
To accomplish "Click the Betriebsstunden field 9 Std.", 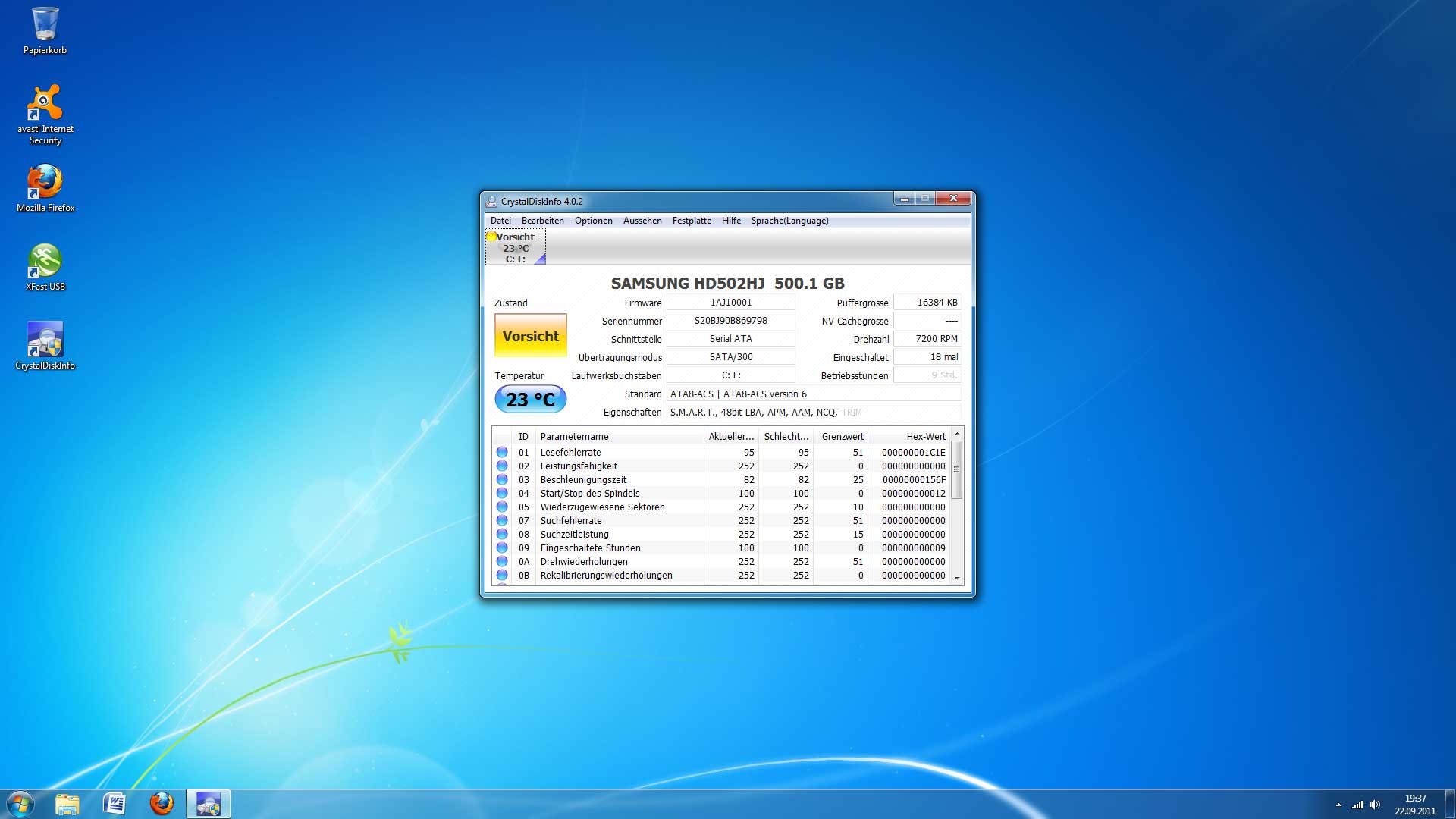I will point(927,375).
